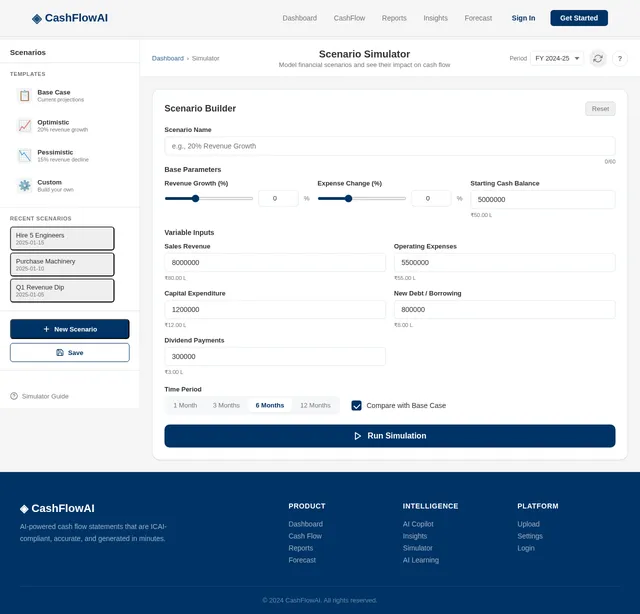Viewport: 640px width, 614px height.
Task: Open recent scenario Q1 Revenue Dip
Action: 62,291
